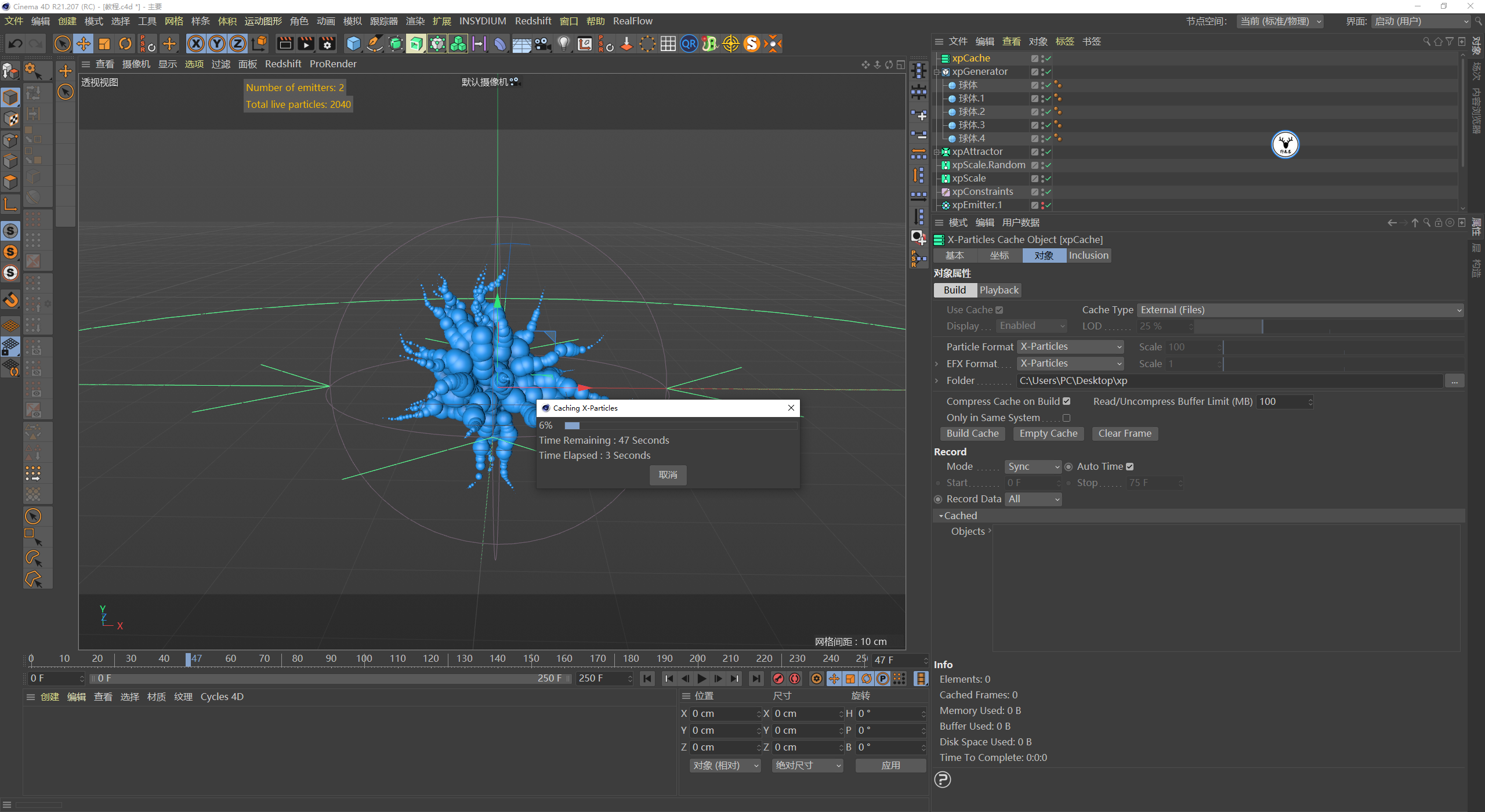Image resolution: width=1485 pixels, height=812 pixels.
Task: Toggle xpEmitter.1 enable checkmark in object manager
Action: 1049,205
